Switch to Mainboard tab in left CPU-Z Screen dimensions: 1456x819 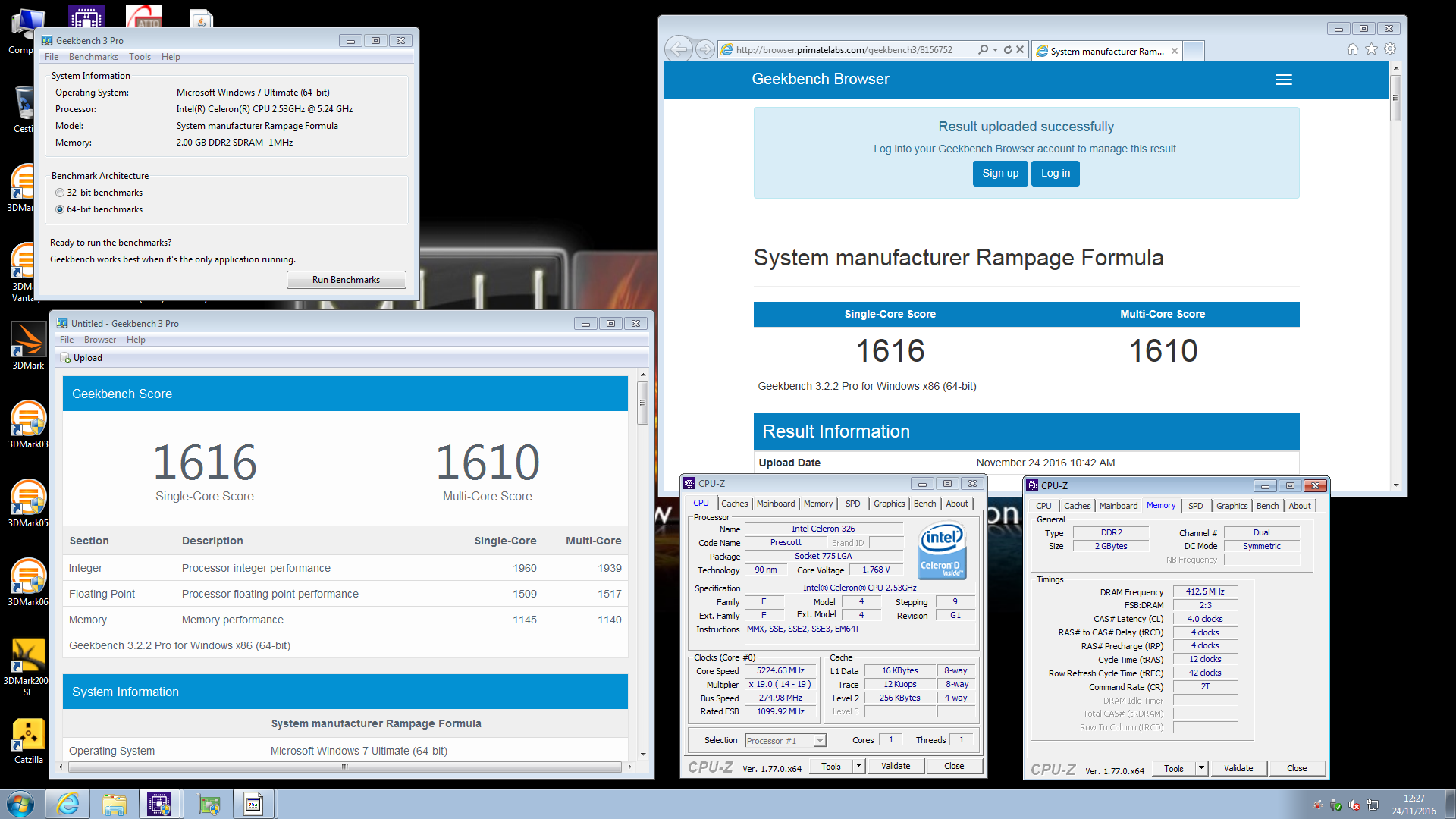776,504
